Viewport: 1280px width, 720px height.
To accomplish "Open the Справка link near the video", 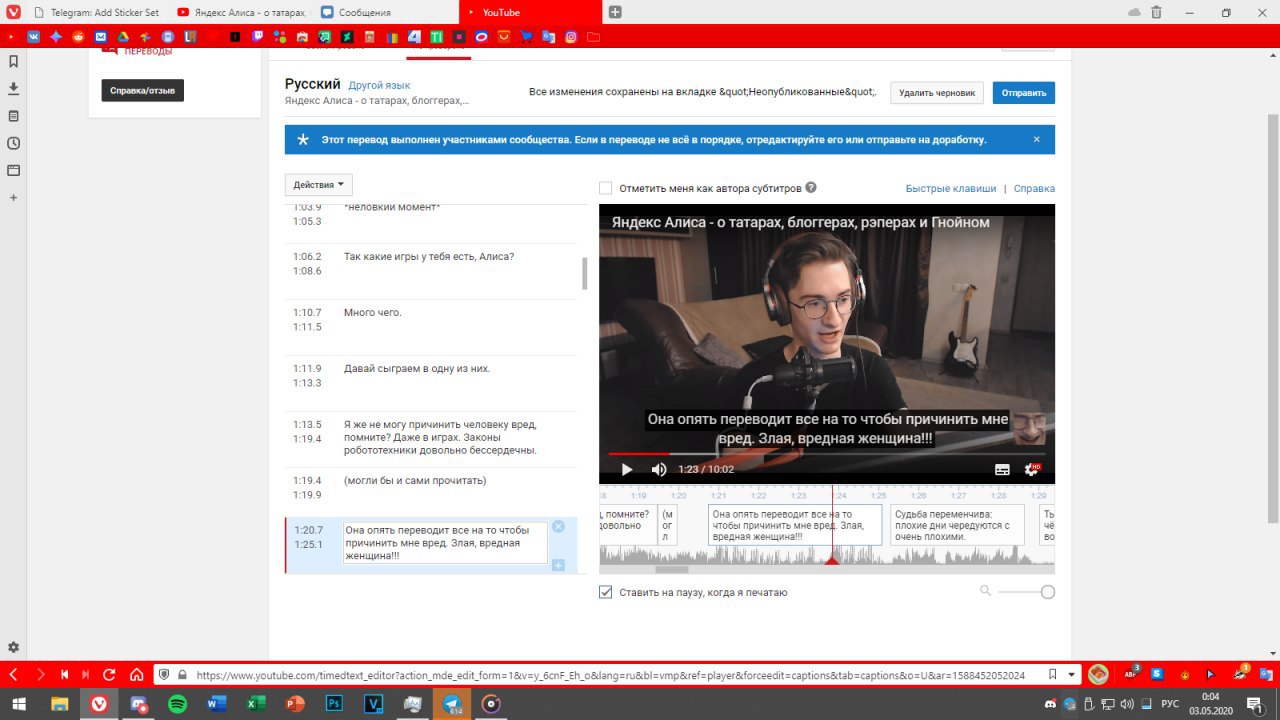I will coord(1034,188).
